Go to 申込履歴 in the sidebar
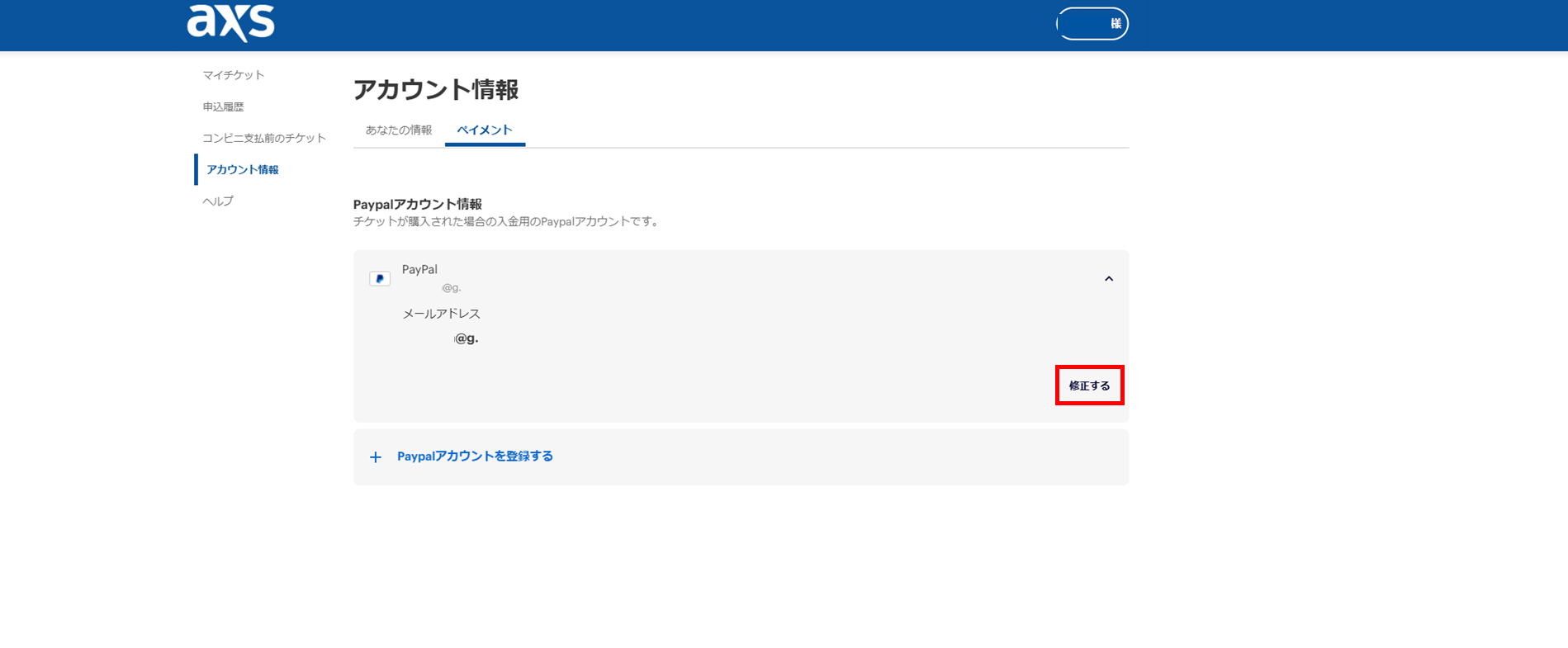 pos(223,106)
